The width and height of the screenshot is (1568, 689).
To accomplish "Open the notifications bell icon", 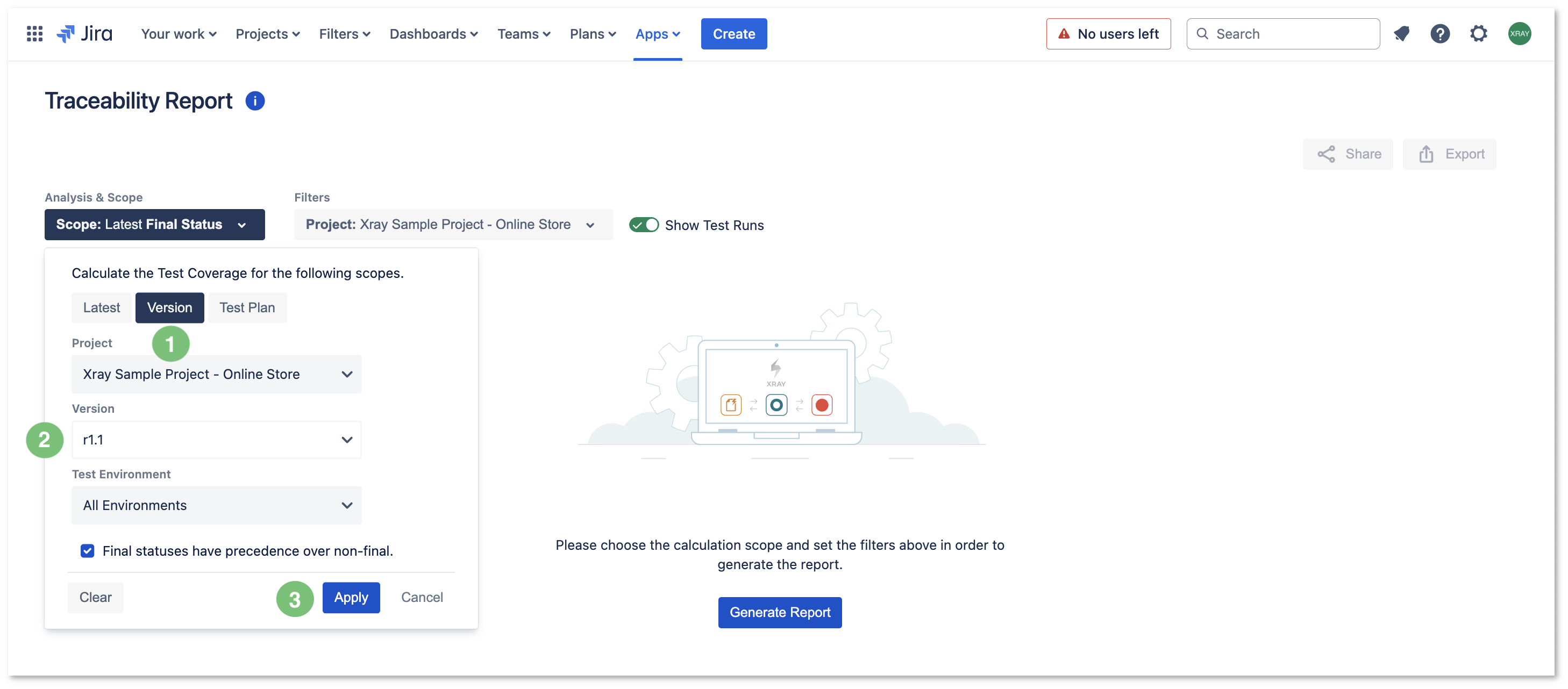I will click(x=1402, y=34).
